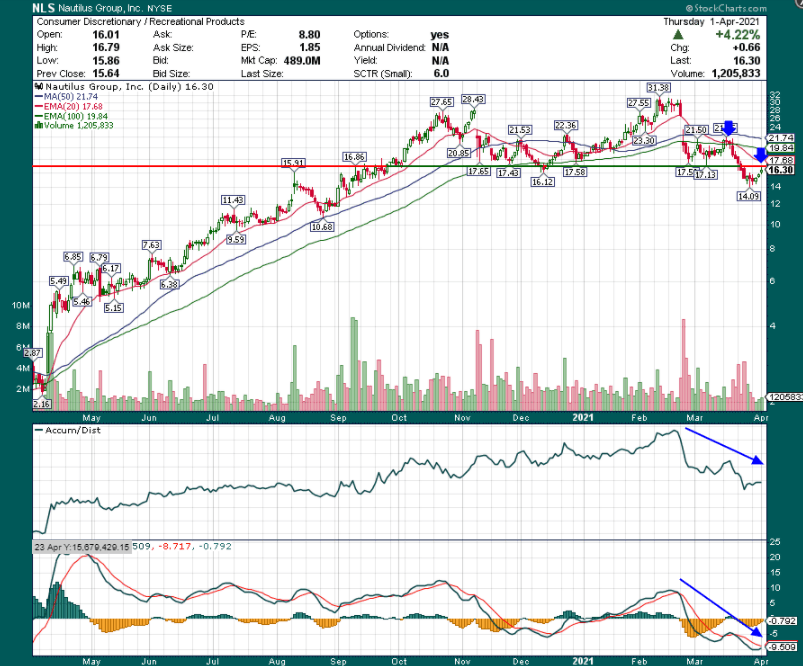The image size is (803, 666).
Task: Click the 1205833 volume axis tag
Action: pos(785,397)
